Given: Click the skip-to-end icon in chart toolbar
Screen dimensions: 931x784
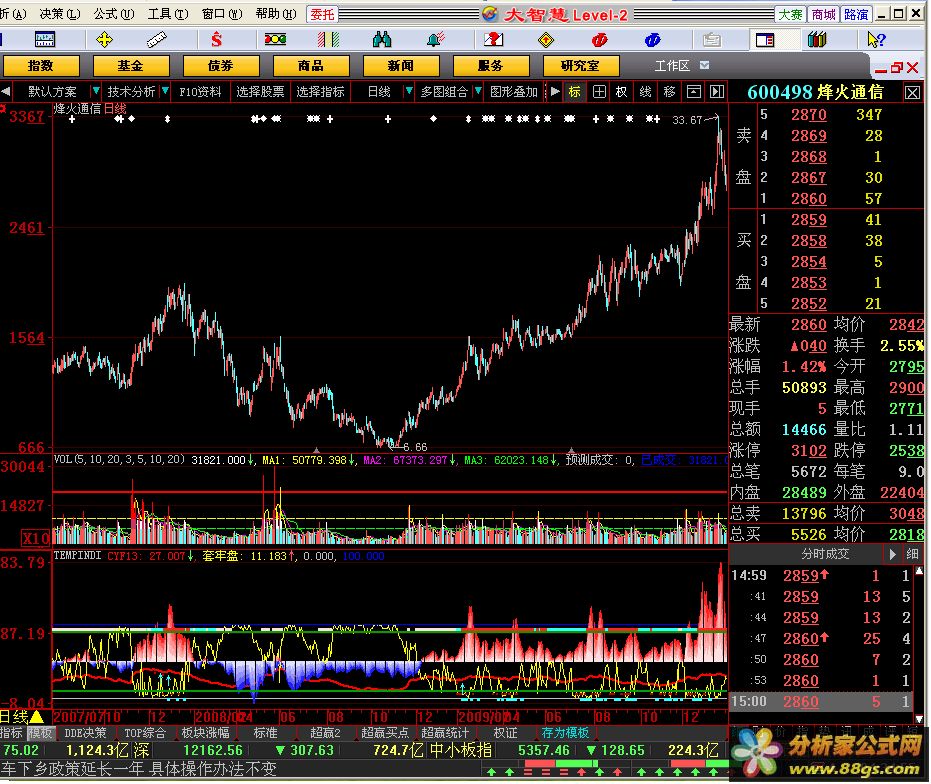Looking at the screenshot, I should click(x=717, y=91).
